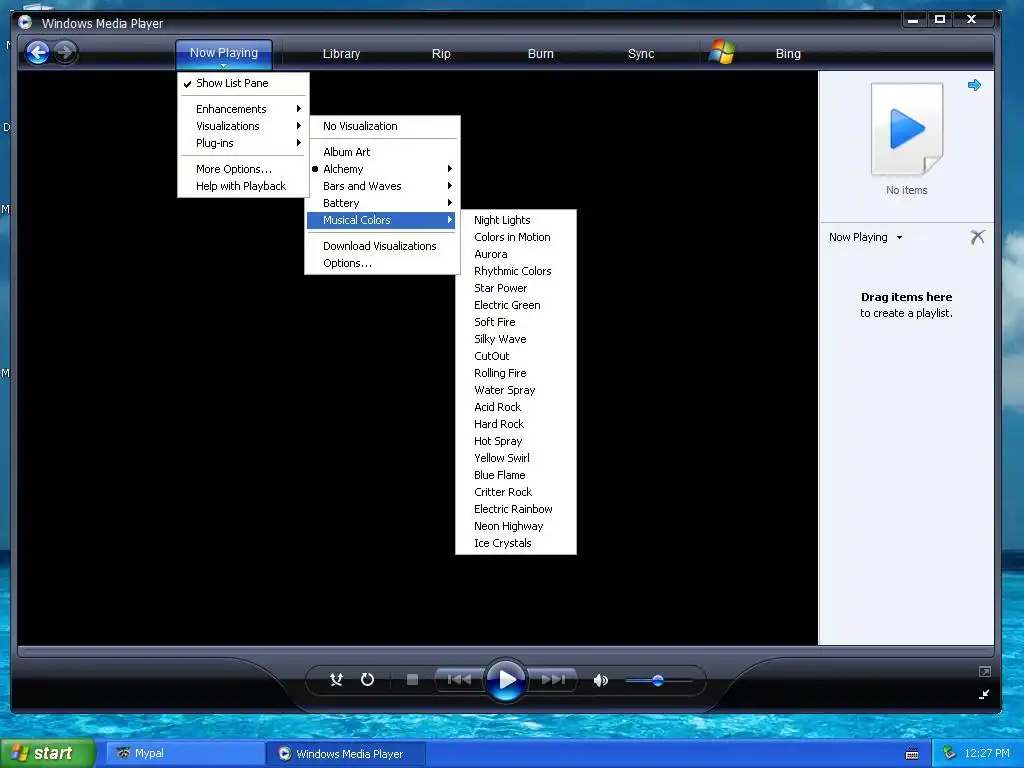Open the Windows logo online stores button

point(722,52)
